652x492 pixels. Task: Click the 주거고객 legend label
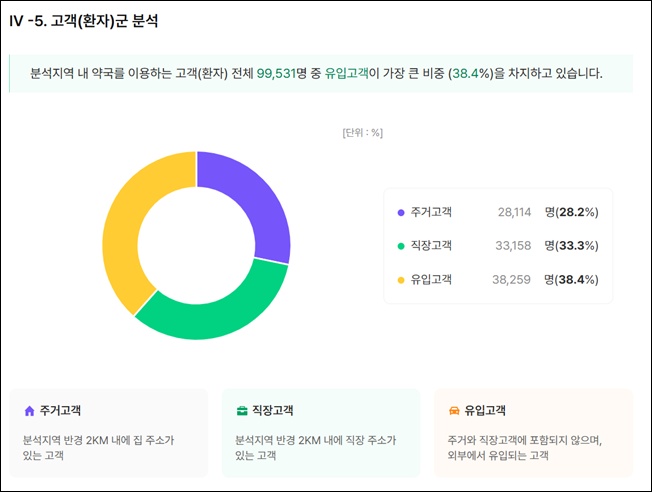coord(431,212)
